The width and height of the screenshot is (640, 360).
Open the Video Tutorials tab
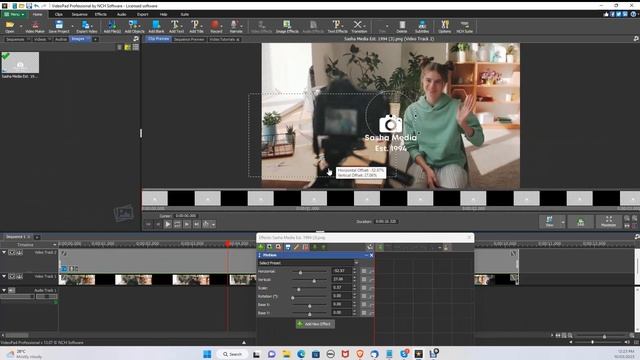224,39
